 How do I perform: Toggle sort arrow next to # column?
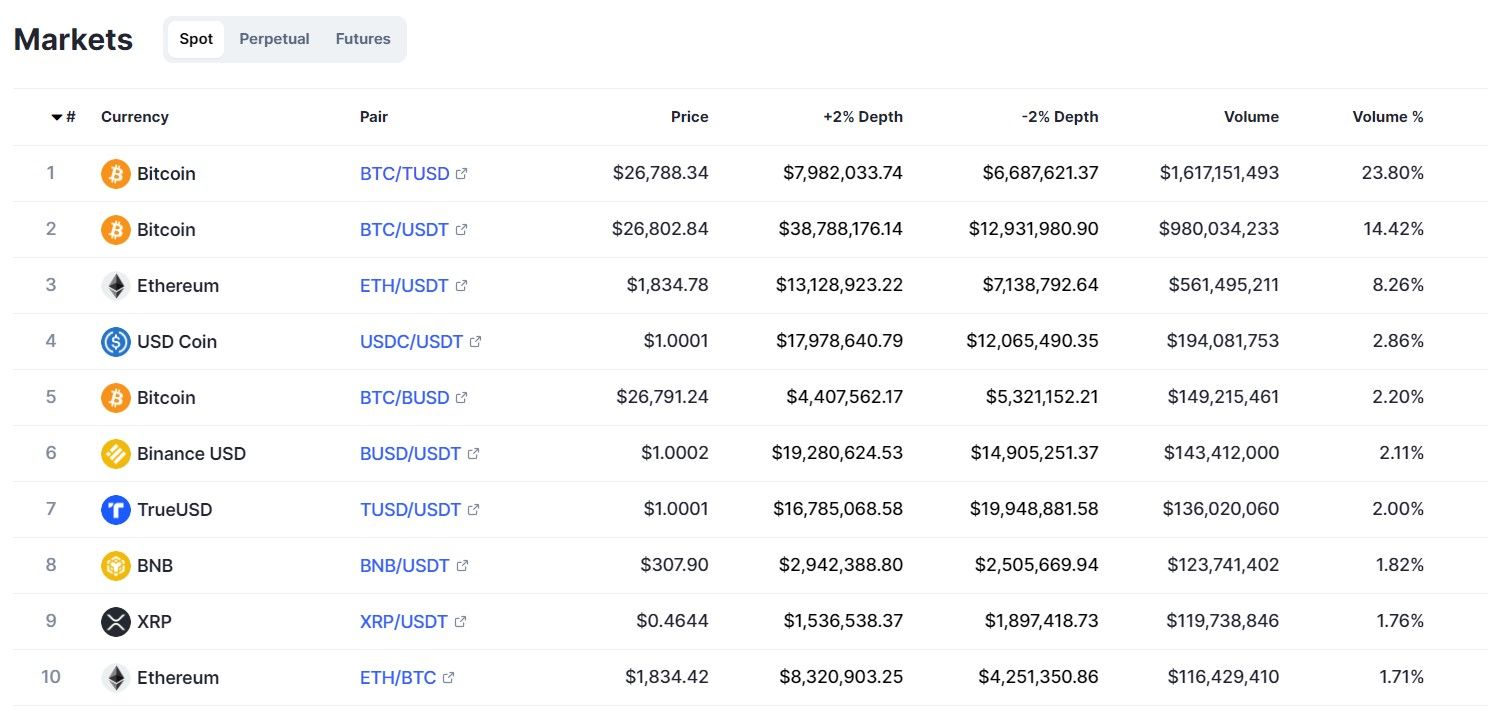(x=57, y=117)
